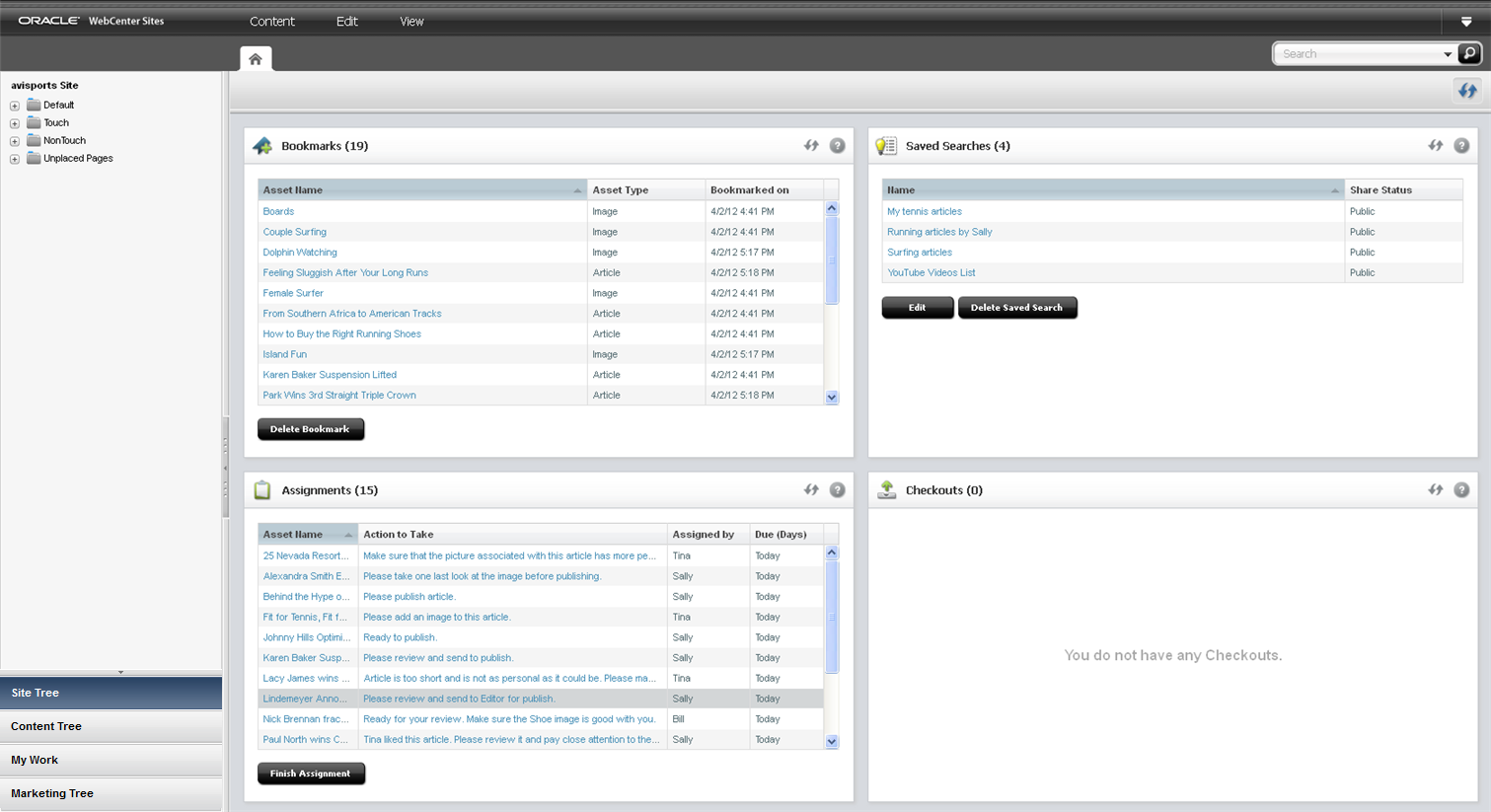Sort Bookmarks by Asset Type column
Screen dimensions: 1491x812
[x=646, y=189]
